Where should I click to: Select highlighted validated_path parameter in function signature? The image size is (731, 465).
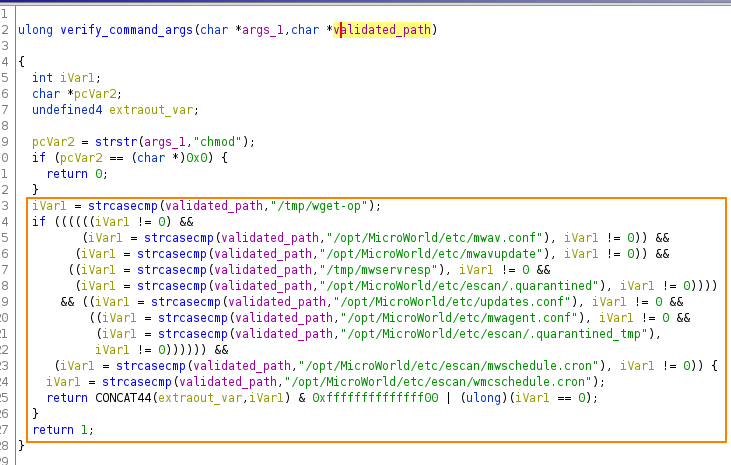(382, 30)
